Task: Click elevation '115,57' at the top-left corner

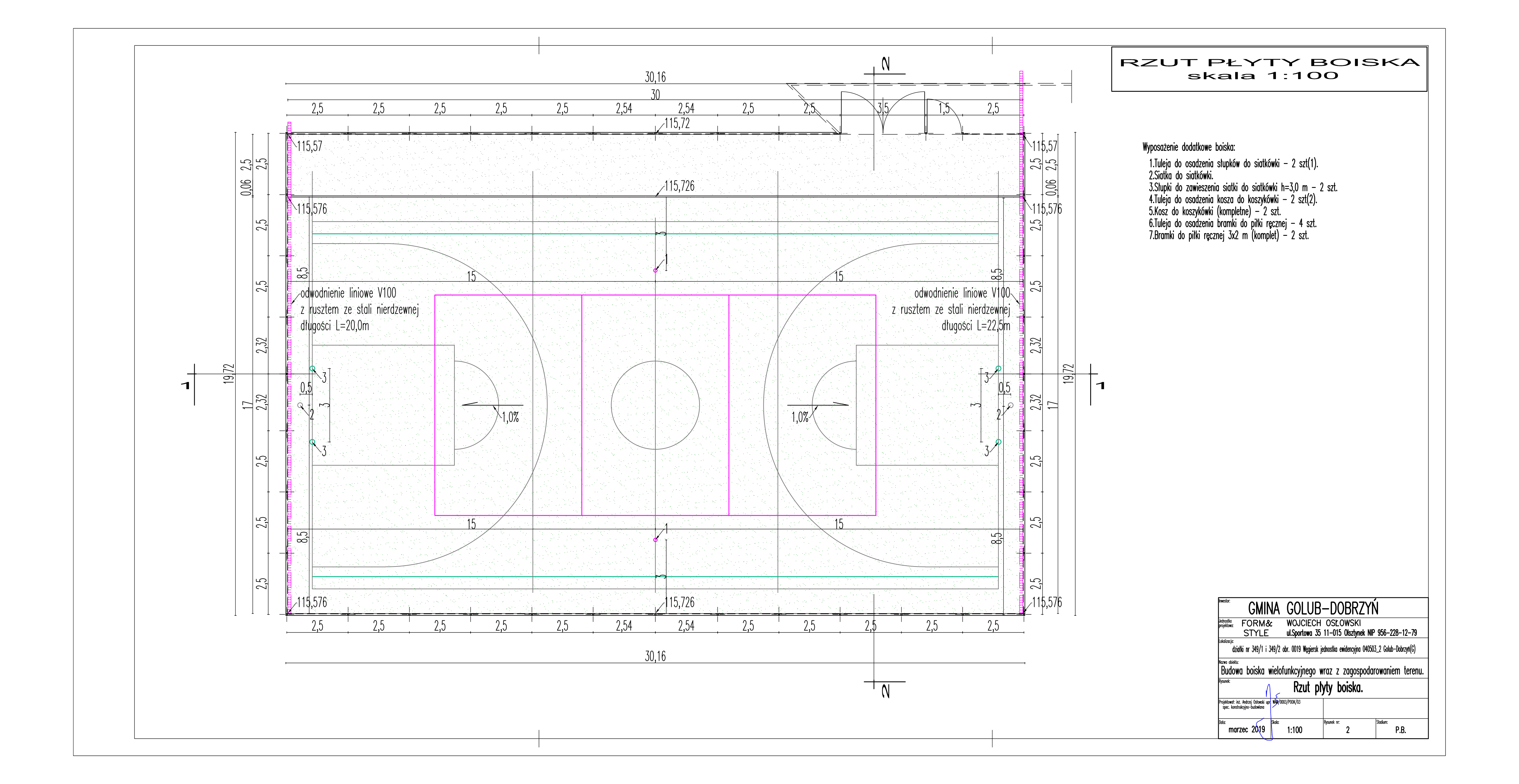Action: click(x=310, y=147)
